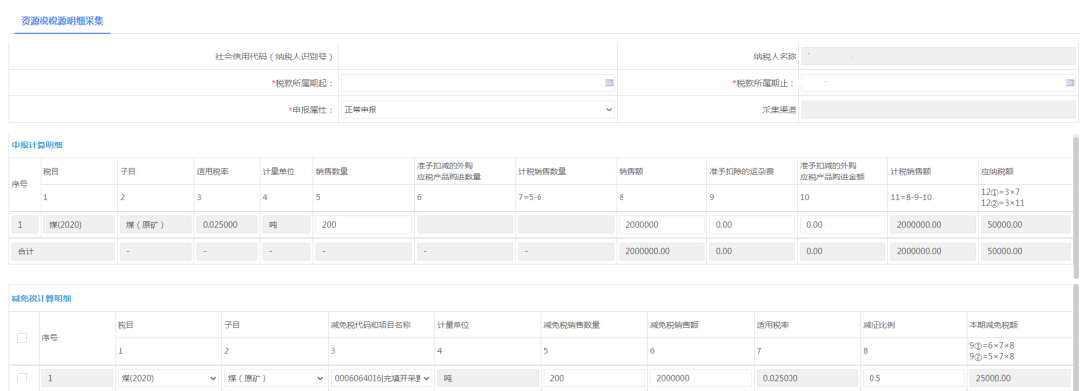Viewport: 1080px width, 391px height.
Task: Click 减免税计算明细 section heading
Action: pyautogui.click(x=42, y=298)
